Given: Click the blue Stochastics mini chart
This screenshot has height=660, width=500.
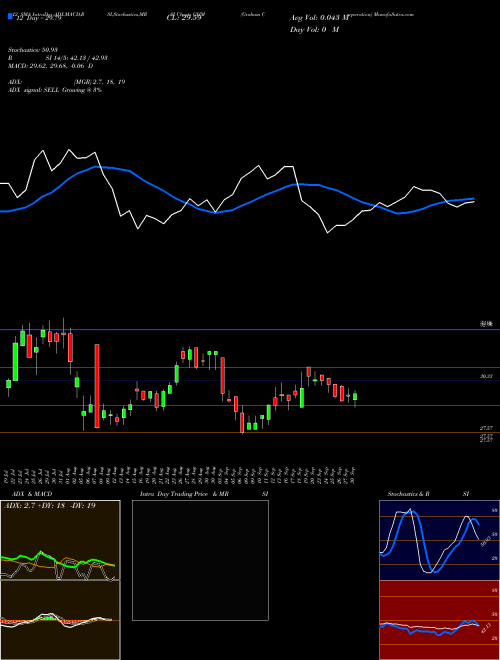Looking at the screenshot, I should tap(439, 540).
